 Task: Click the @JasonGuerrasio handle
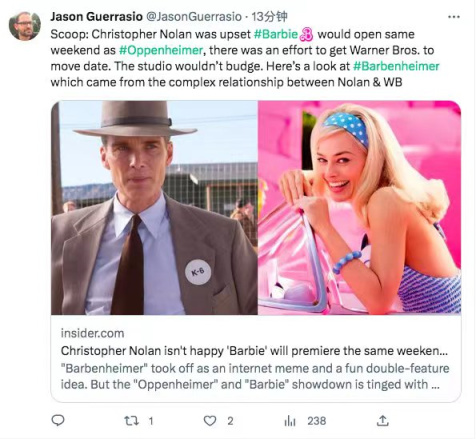coord(194,17)
